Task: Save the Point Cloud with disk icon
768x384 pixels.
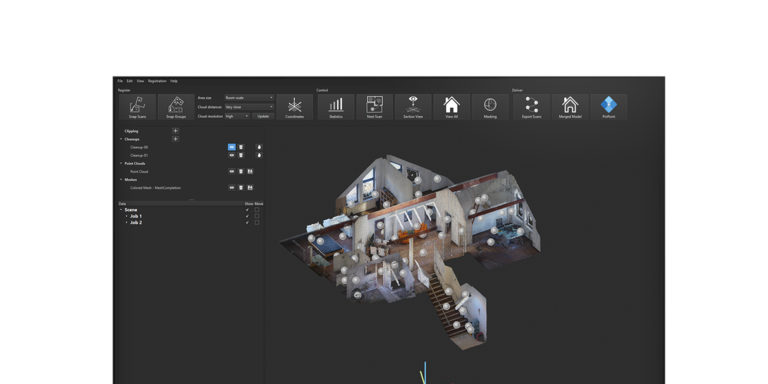Action: [250, 171]
